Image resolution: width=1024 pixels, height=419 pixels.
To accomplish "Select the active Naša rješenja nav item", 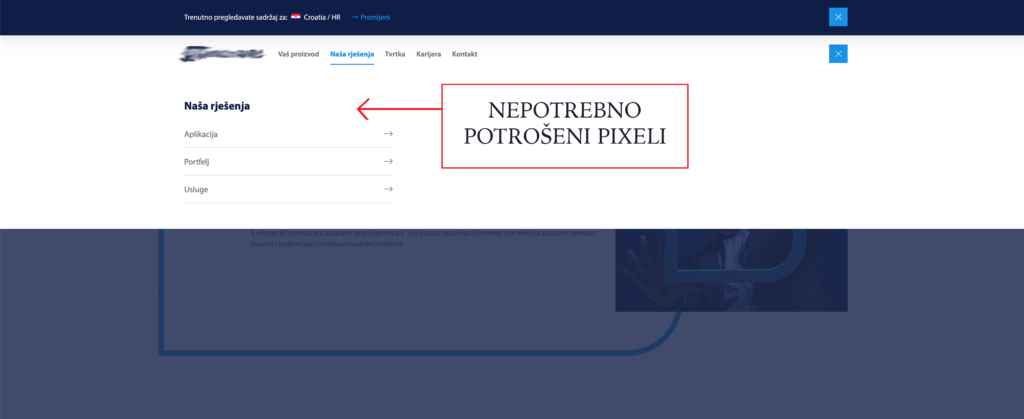I will [351, 54].
